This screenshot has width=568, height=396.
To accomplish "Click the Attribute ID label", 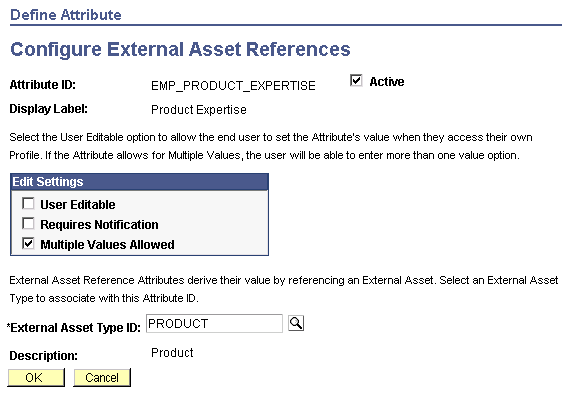I will coord(43,85).
